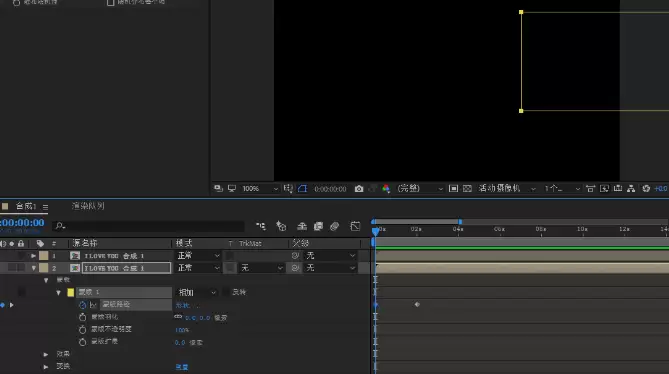Expand layer 1 I LOVE YOU twirl arrow
669x374 pixels.
coord(33,256)
